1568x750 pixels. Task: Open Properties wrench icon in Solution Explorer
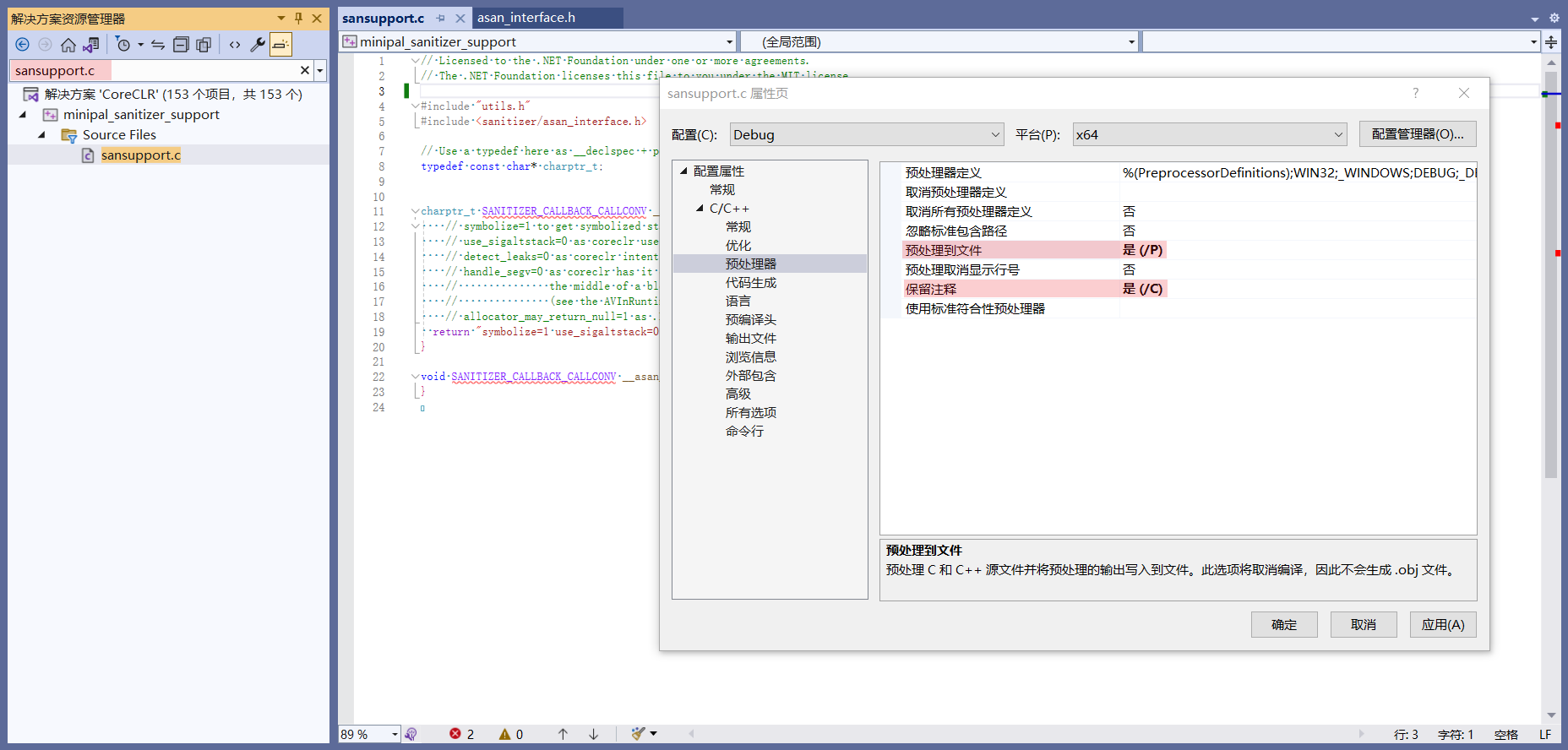pos(258,45)
